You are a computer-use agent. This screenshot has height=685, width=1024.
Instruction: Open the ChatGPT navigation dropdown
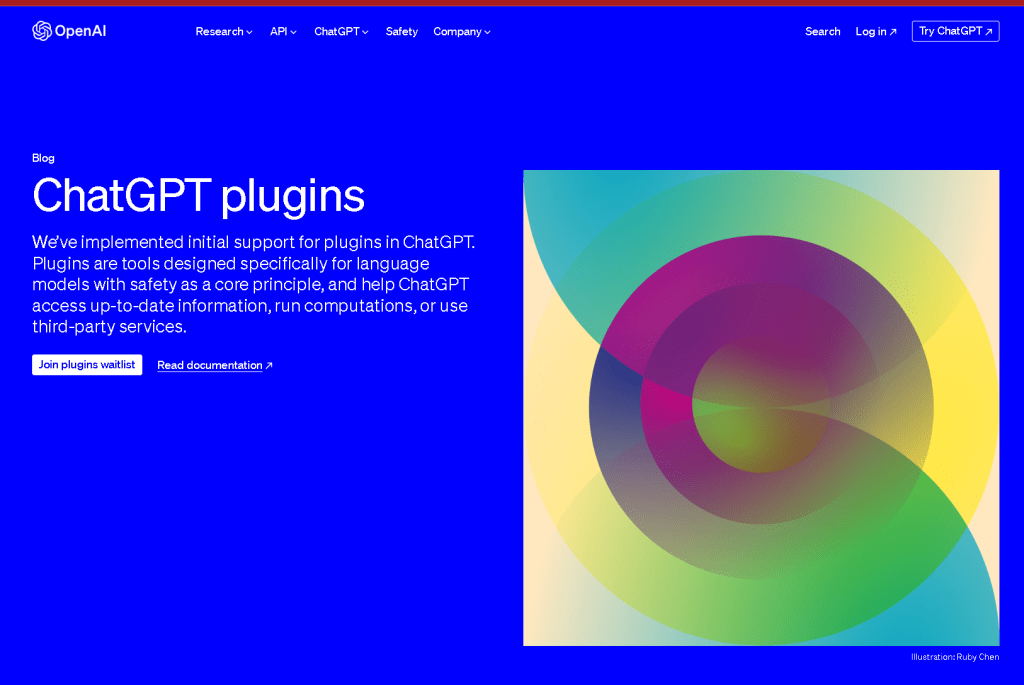click(x=341, y=31)
